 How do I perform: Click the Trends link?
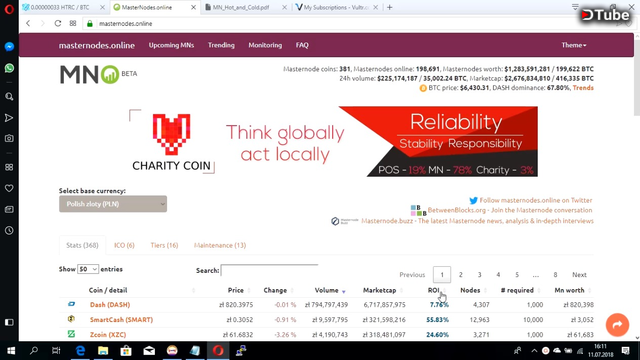point(583,88)
